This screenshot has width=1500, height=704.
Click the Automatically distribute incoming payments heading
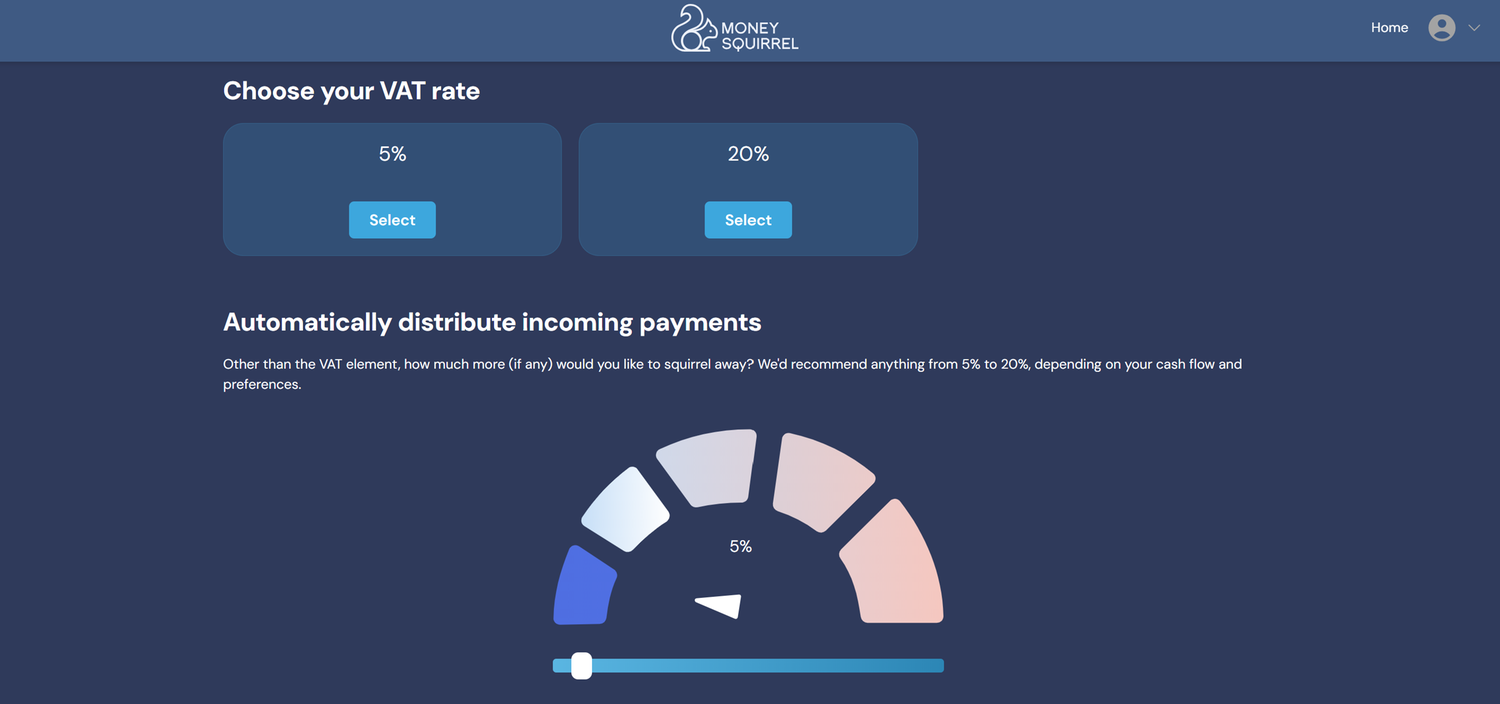(492, 322)
